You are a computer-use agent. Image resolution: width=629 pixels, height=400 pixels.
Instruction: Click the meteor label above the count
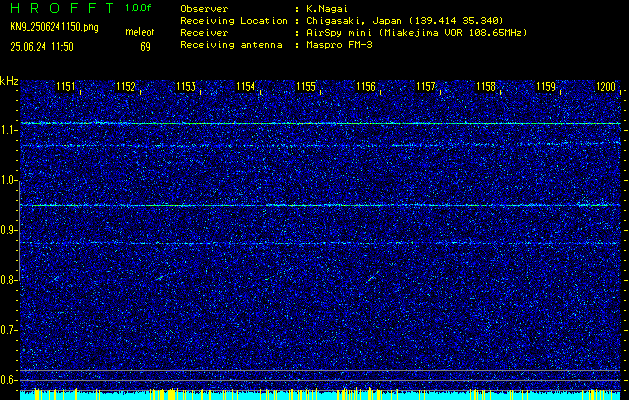tap(140, 32)
